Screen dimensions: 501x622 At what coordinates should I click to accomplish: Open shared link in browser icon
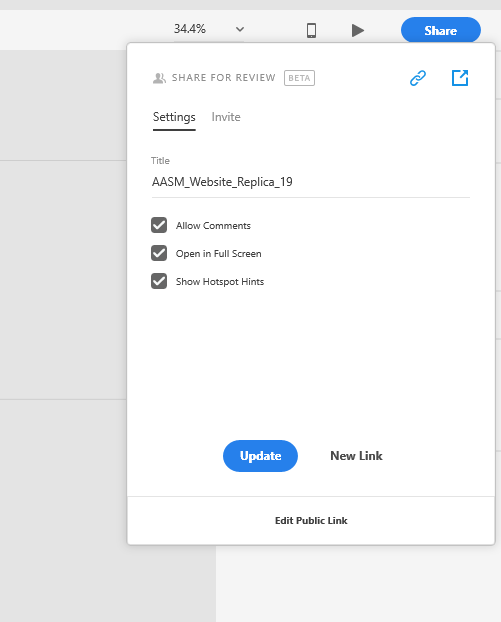click(460, 78)
